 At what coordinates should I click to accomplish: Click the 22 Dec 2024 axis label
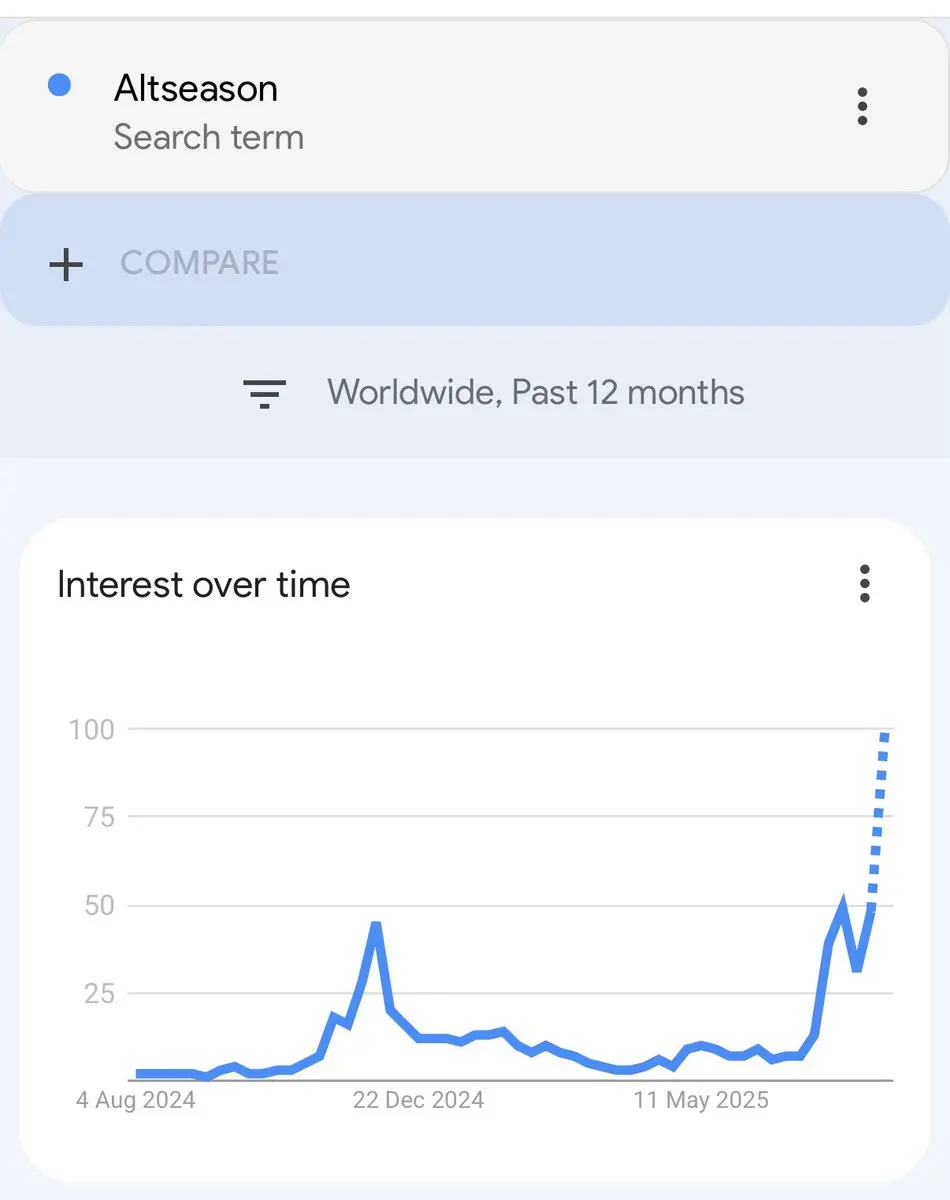click(418, 1101)
